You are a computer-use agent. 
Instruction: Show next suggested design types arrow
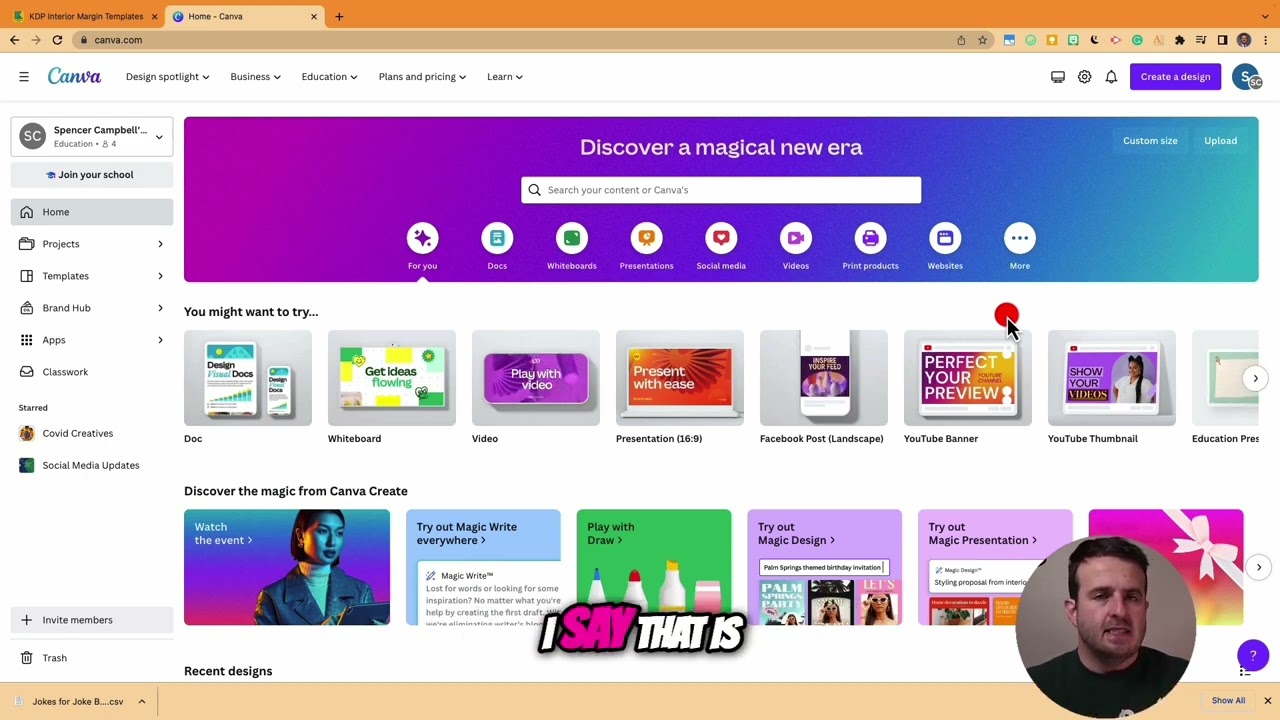1255,378
